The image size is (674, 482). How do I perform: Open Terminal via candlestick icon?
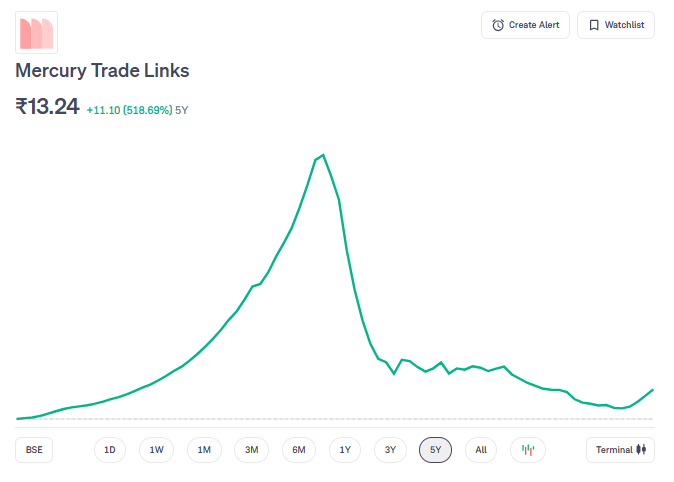click(x=642, y=450)
